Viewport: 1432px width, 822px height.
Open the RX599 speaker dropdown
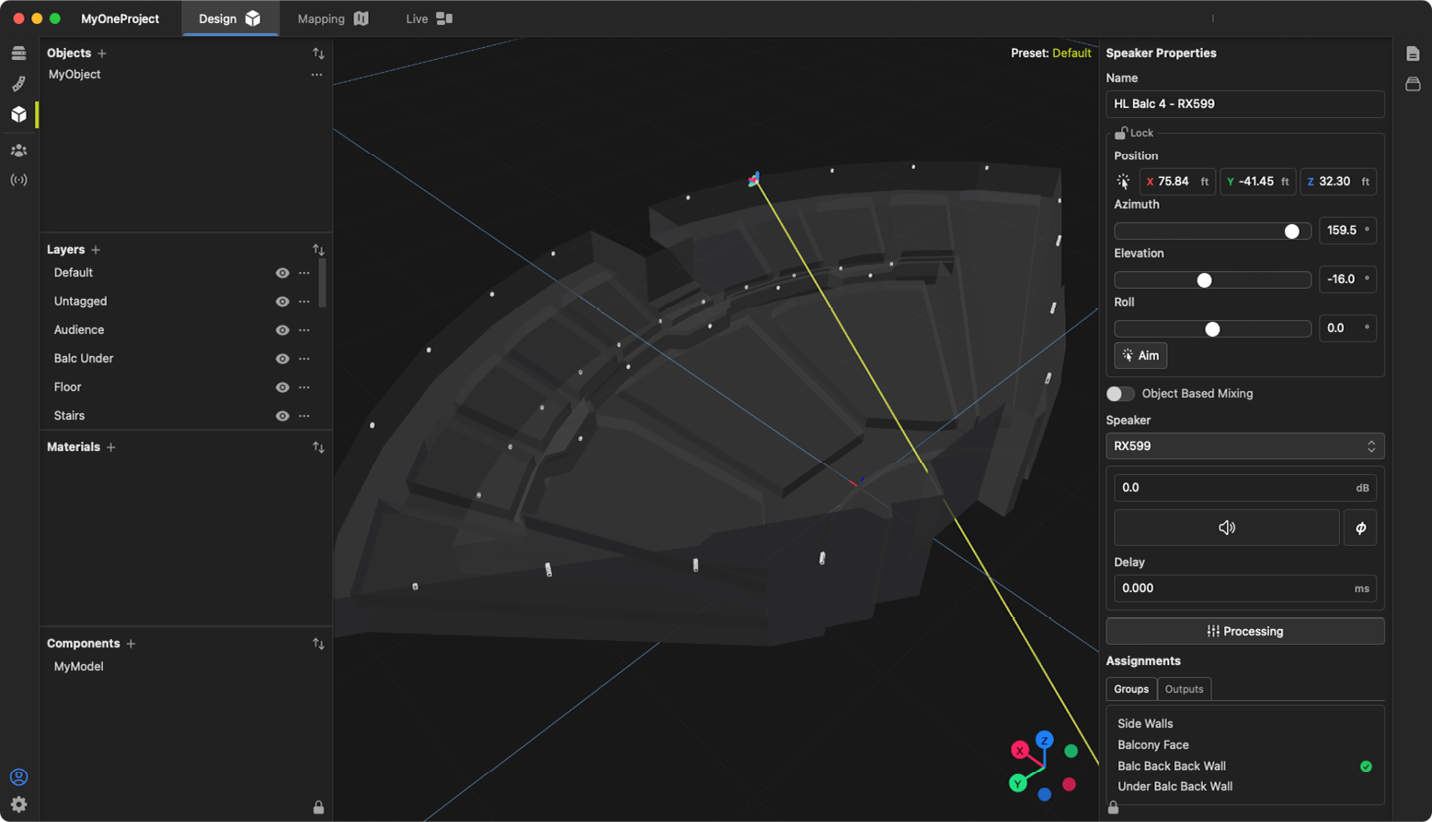coord(1244,446)
